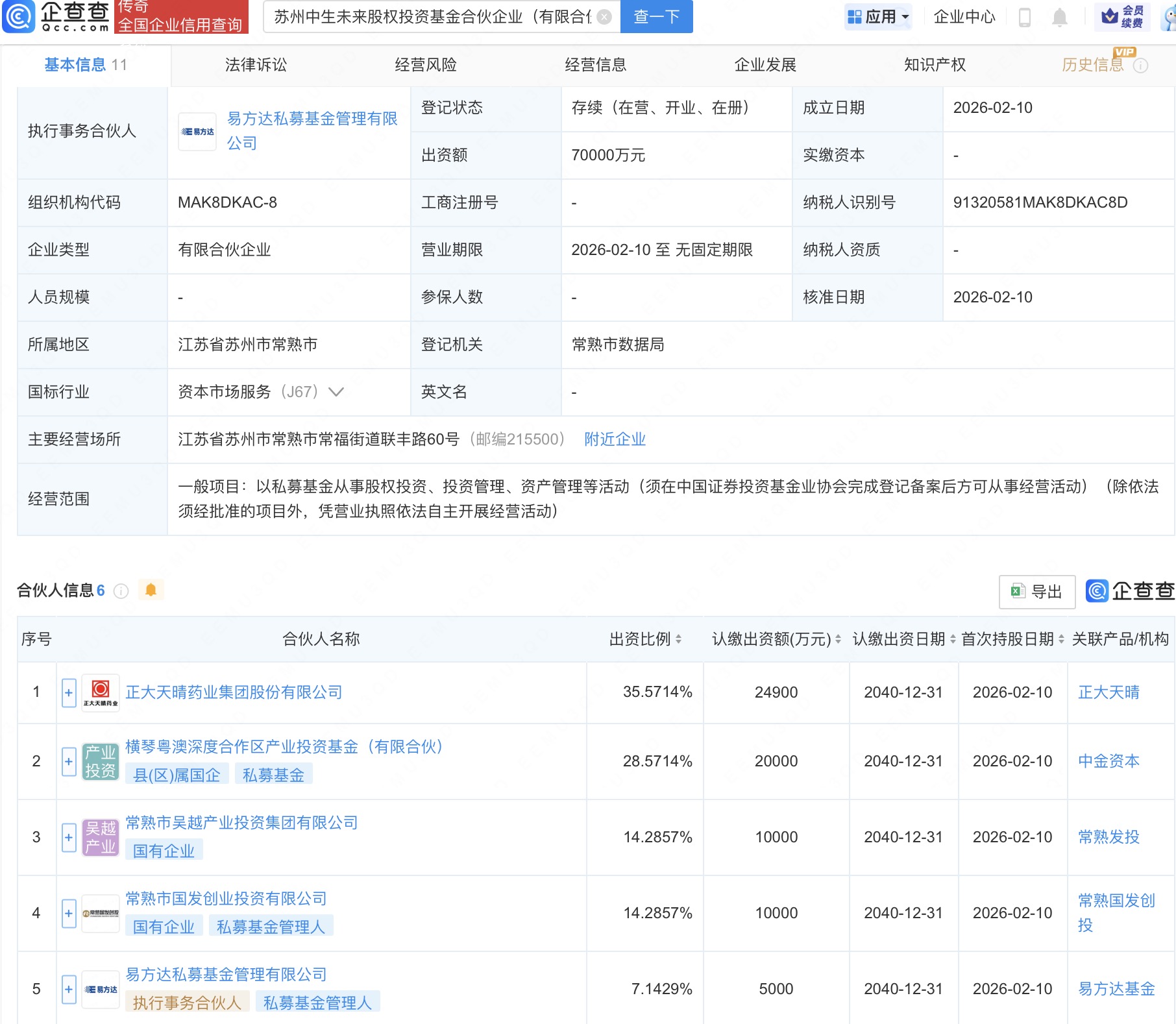Click the 正大天晴药业 company logo

101,692
